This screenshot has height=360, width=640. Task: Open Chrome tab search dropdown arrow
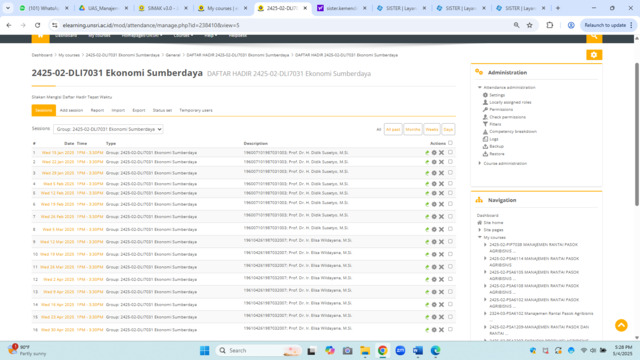tap(8, 8)
